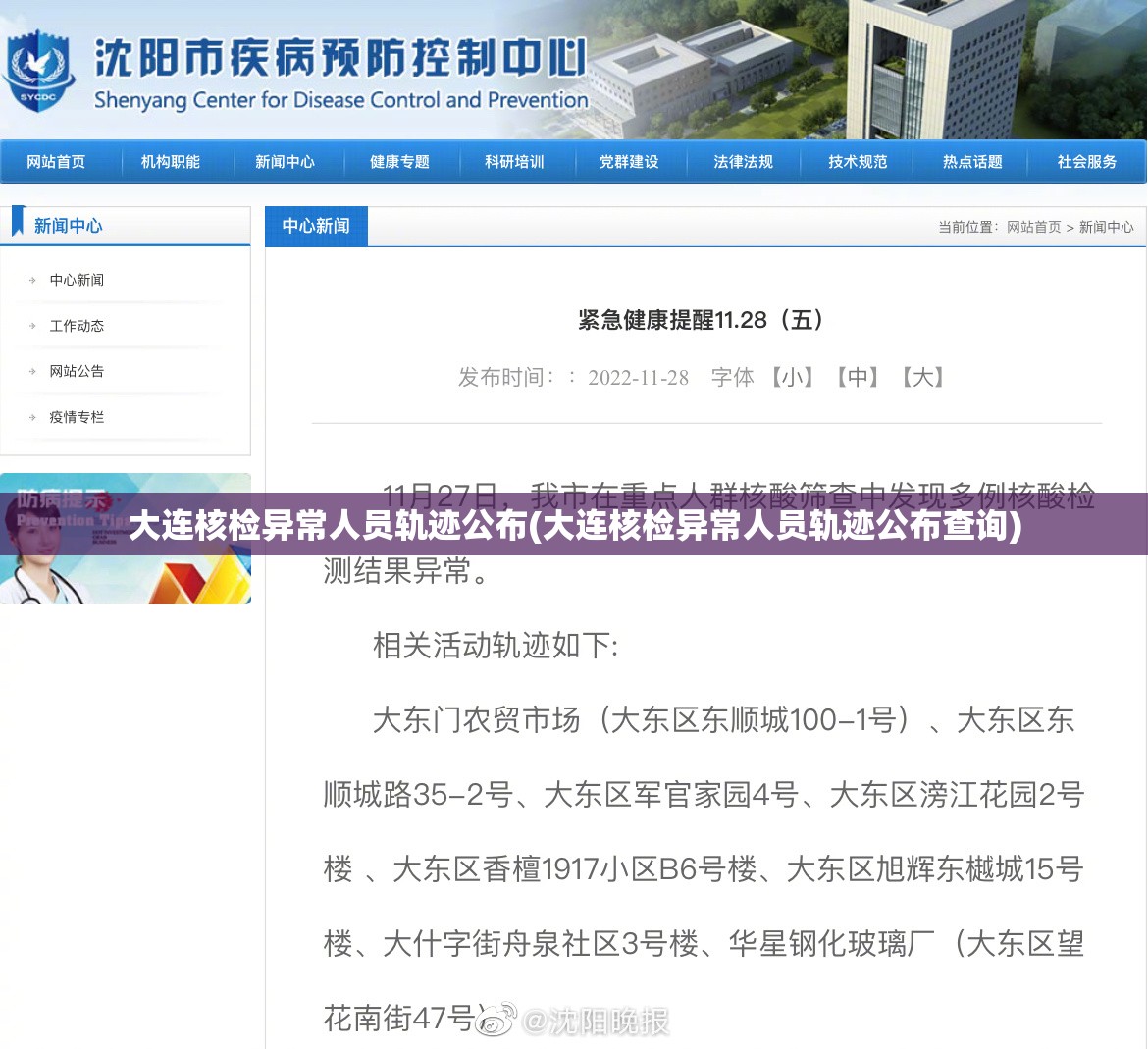Click the article title 紧急健康提醒11.28（五）
The height and width of the screenshot is (1049, 1148).
coord(702,320)
